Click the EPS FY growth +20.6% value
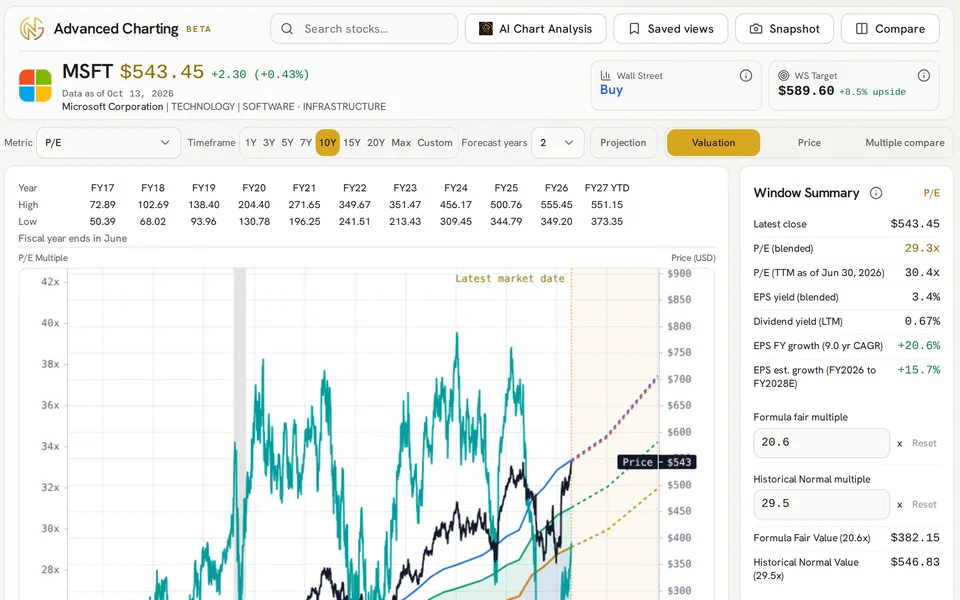This screenshot has height=600, width=960. pyautogui.click(x=918, y=346)
